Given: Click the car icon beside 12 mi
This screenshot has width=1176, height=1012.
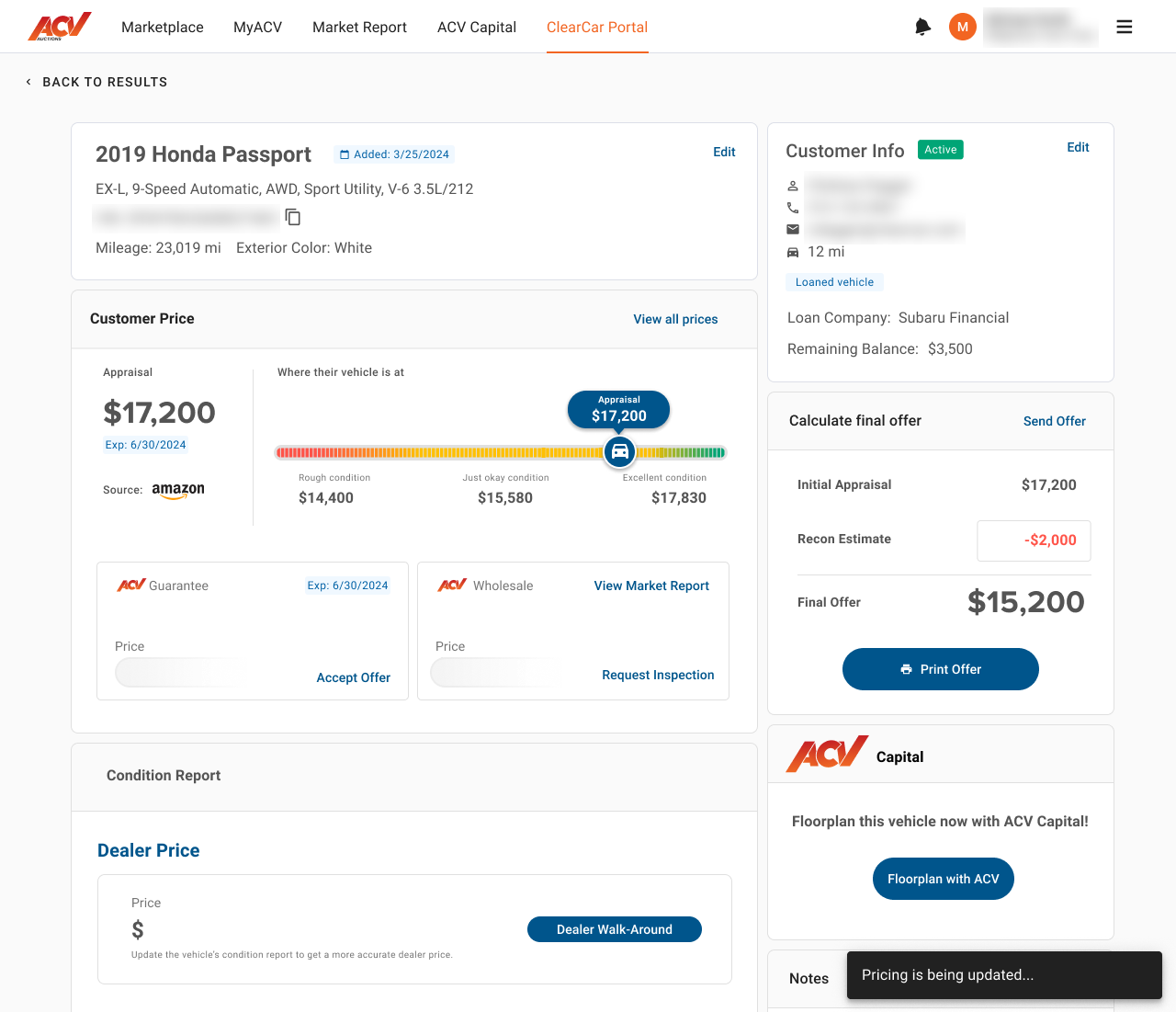Looking at the screenshot, I should [x=793, y=252].
